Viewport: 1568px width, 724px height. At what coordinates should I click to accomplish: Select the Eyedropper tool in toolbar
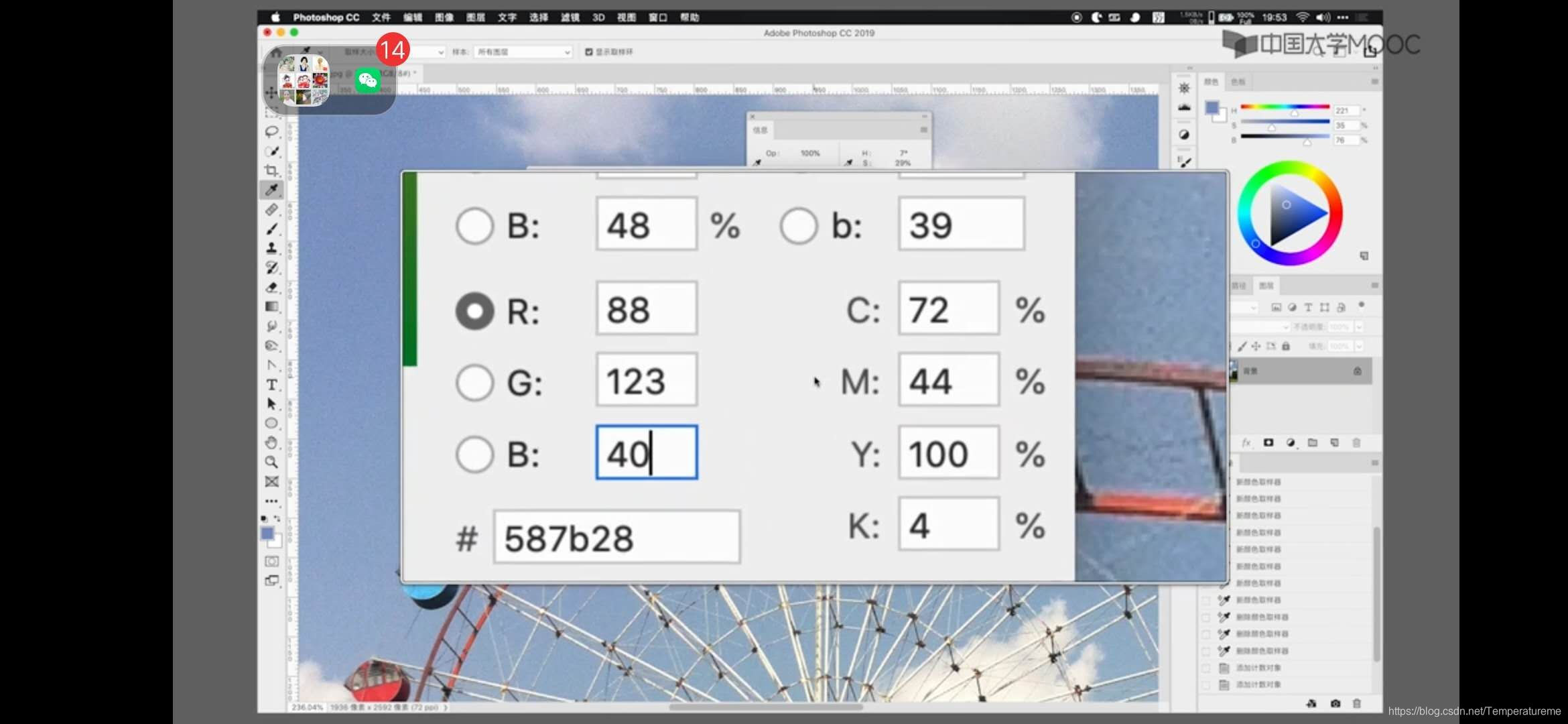[271, 190]
